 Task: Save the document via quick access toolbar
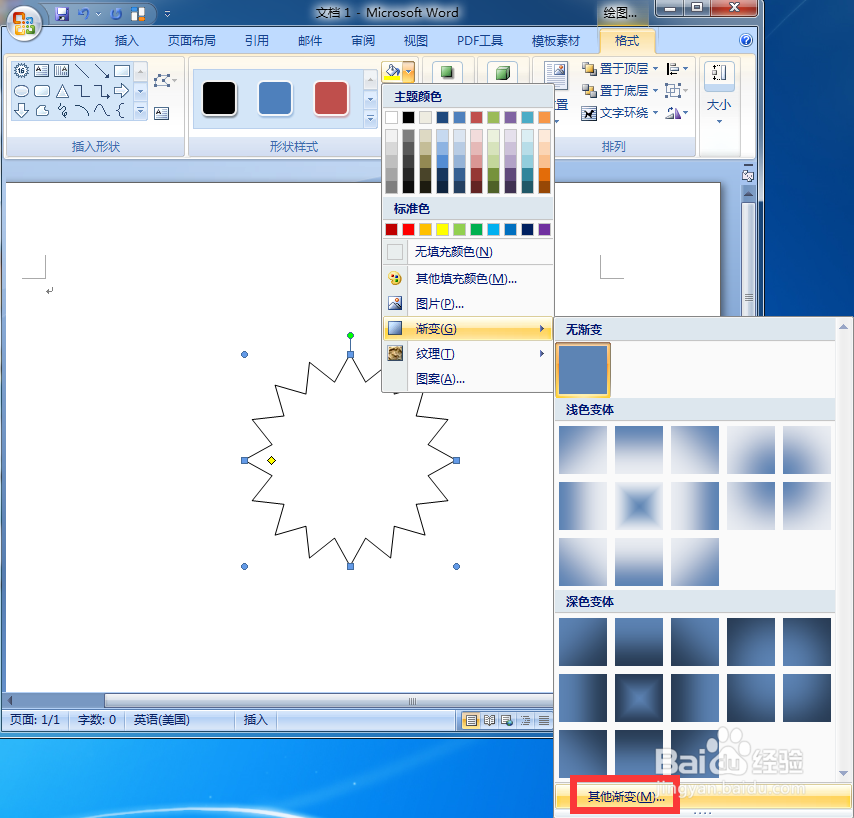(x=63, y=14)
